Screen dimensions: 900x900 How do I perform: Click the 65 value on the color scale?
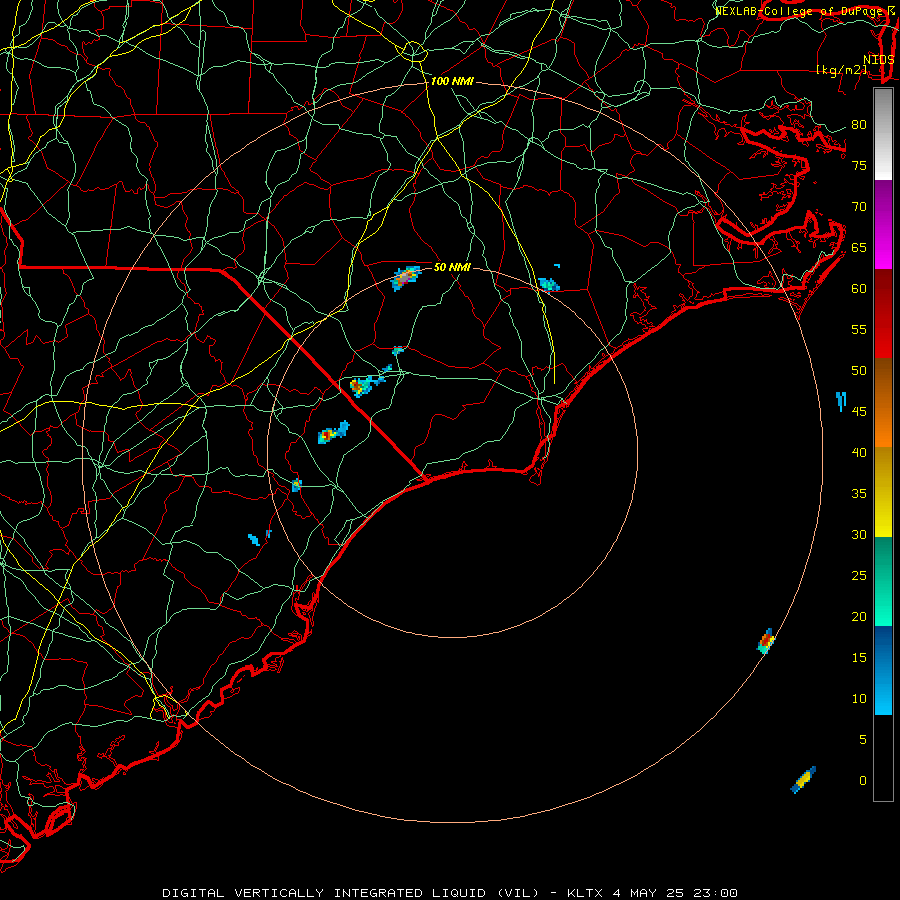[x=859, y=248]
